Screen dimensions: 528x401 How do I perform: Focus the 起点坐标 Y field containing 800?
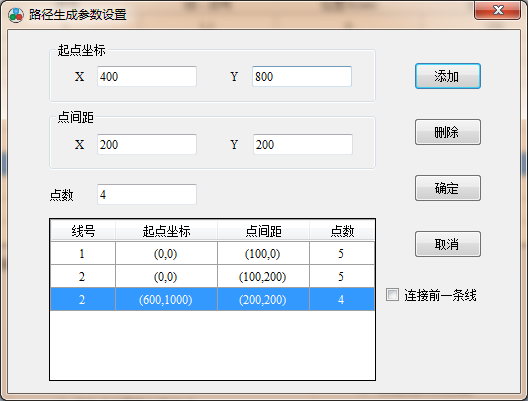point(302,76)
